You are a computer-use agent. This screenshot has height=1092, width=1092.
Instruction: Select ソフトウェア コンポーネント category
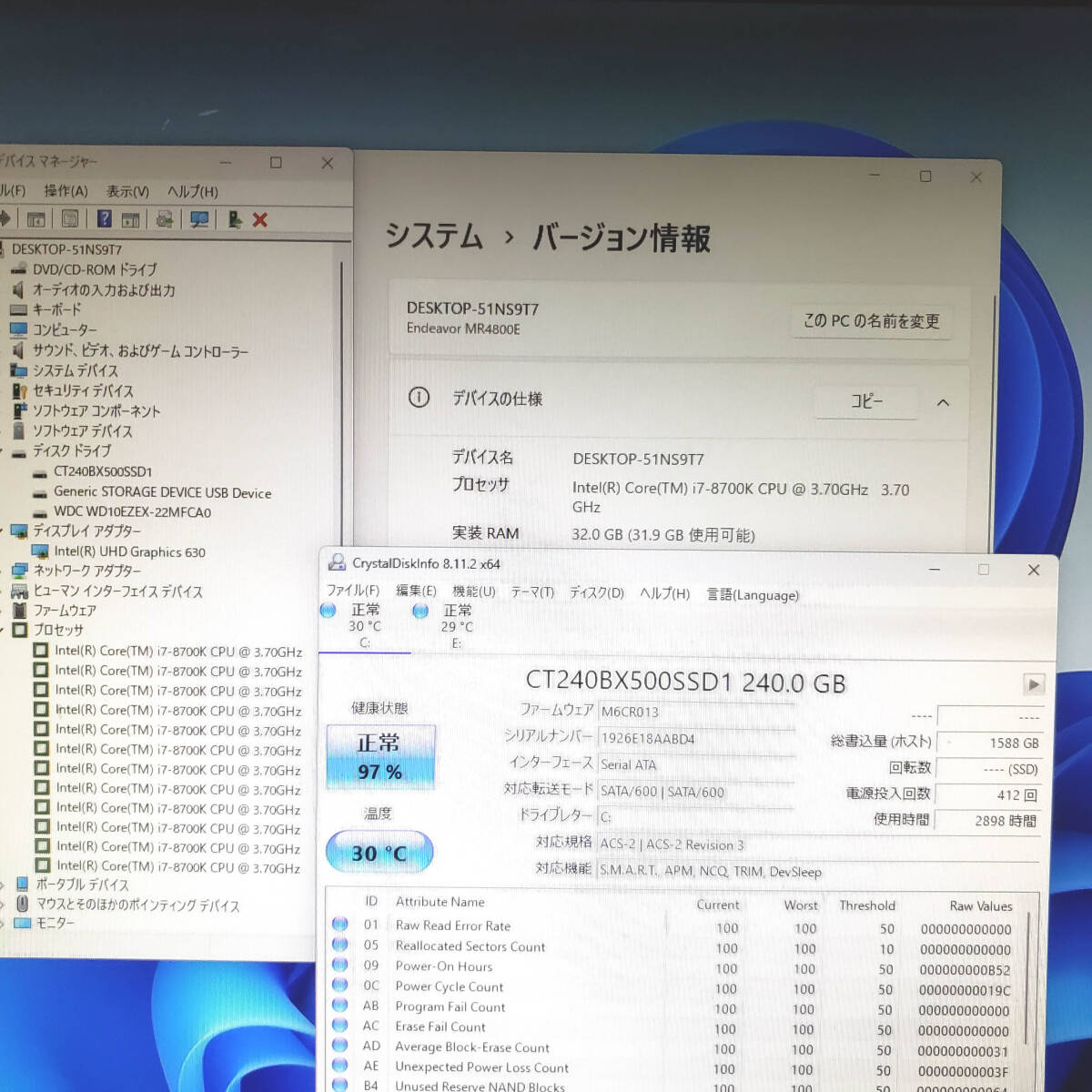(x=96, y=410)
